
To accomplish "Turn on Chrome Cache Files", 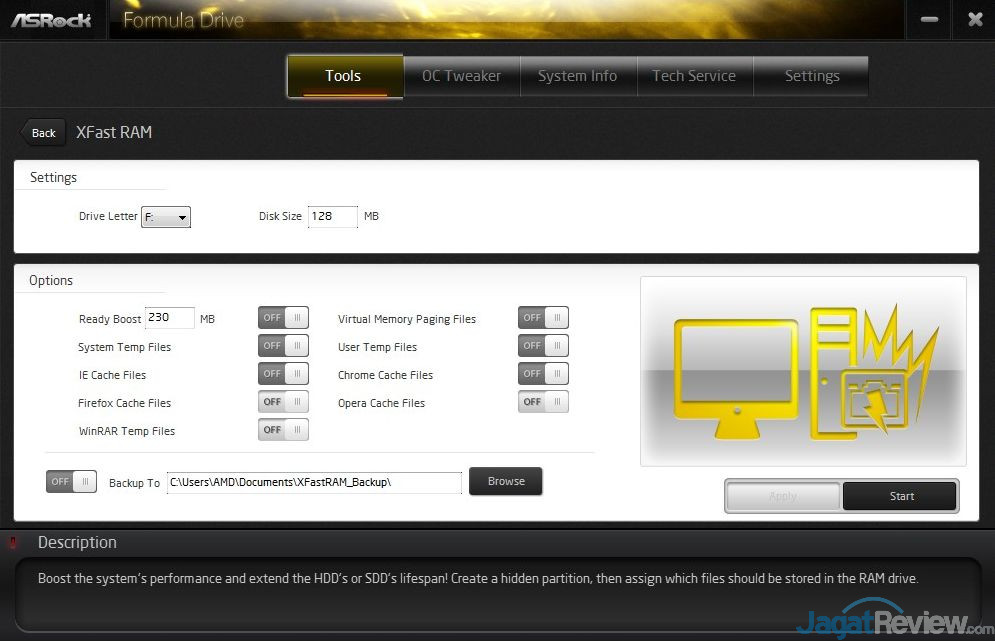I will click(543, 373).
